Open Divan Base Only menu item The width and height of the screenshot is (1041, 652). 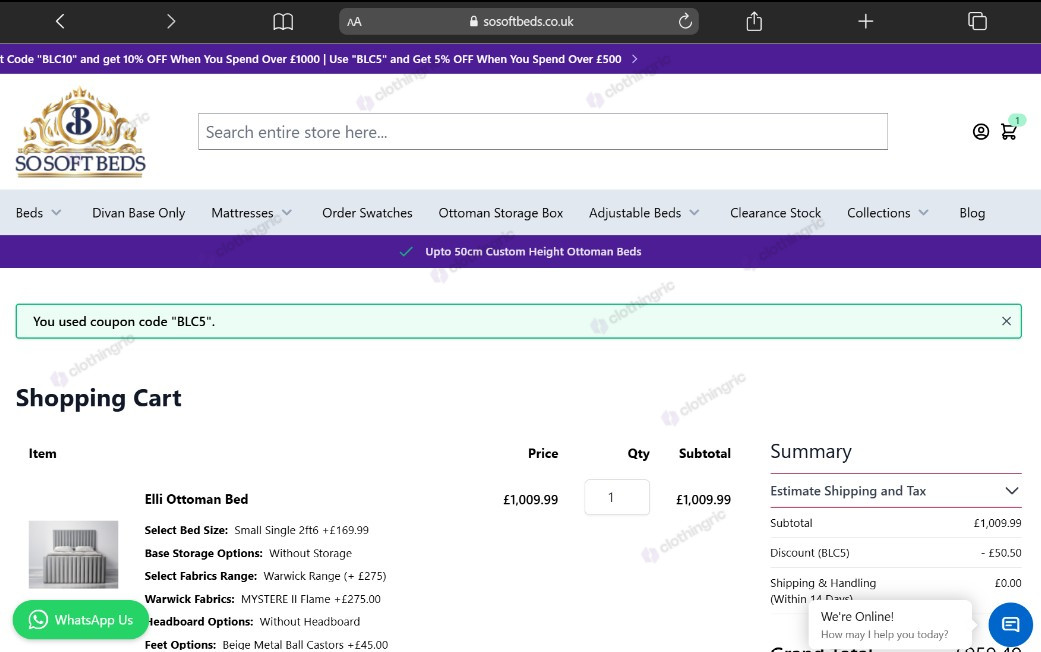click(138, 212)
